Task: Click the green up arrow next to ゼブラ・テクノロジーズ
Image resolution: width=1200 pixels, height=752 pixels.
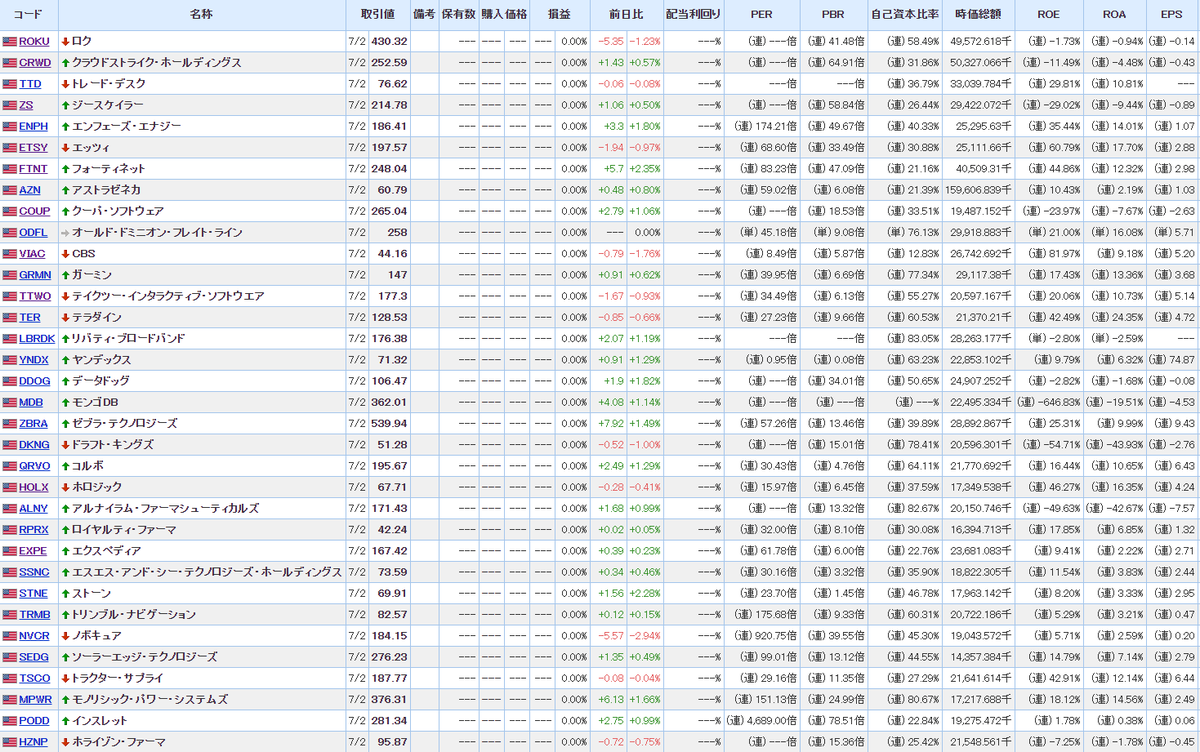Action: [x=65, y=423]
